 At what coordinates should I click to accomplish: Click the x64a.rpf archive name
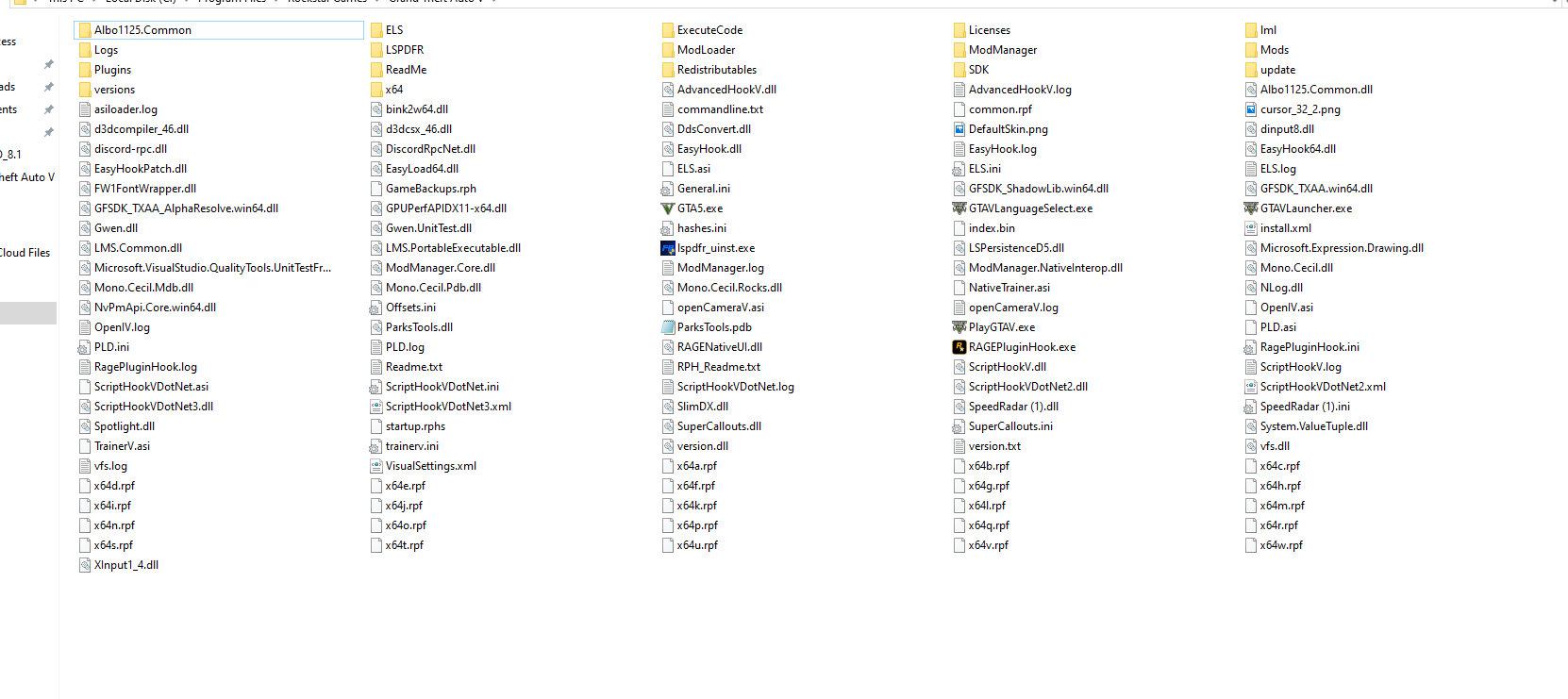point(697,466)
